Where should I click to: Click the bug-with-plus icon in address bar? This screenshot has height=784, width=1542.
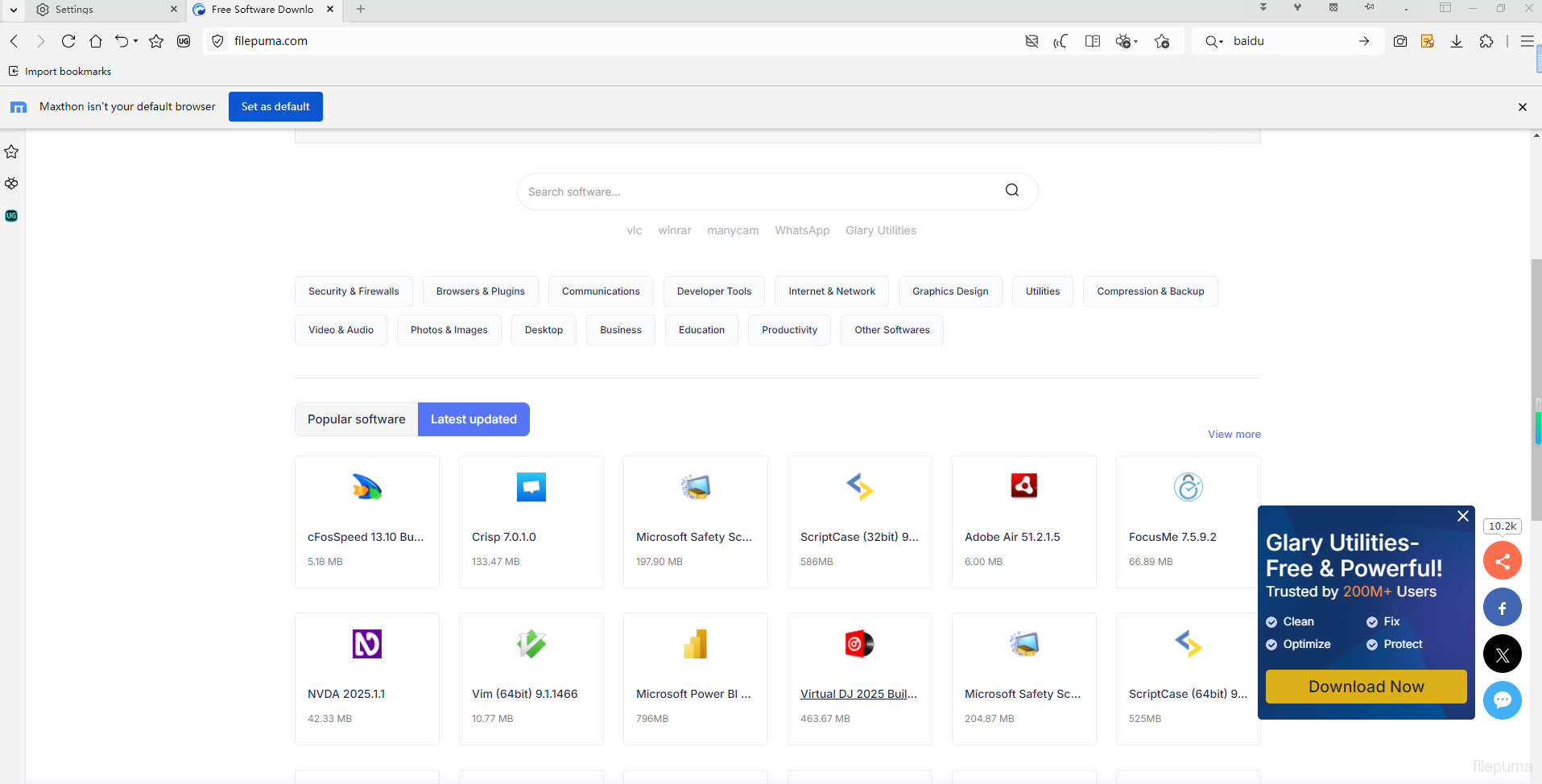pyautogui.click(x=1123, y=41)
